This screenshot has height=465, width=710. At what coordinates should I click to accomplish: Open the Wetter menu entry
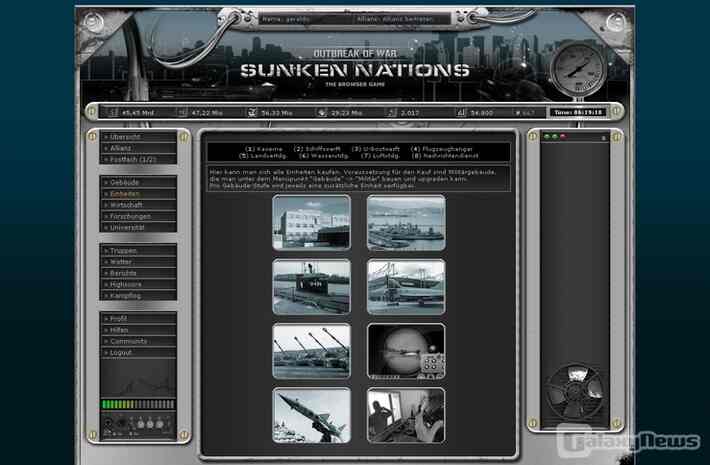click(138, 262)
